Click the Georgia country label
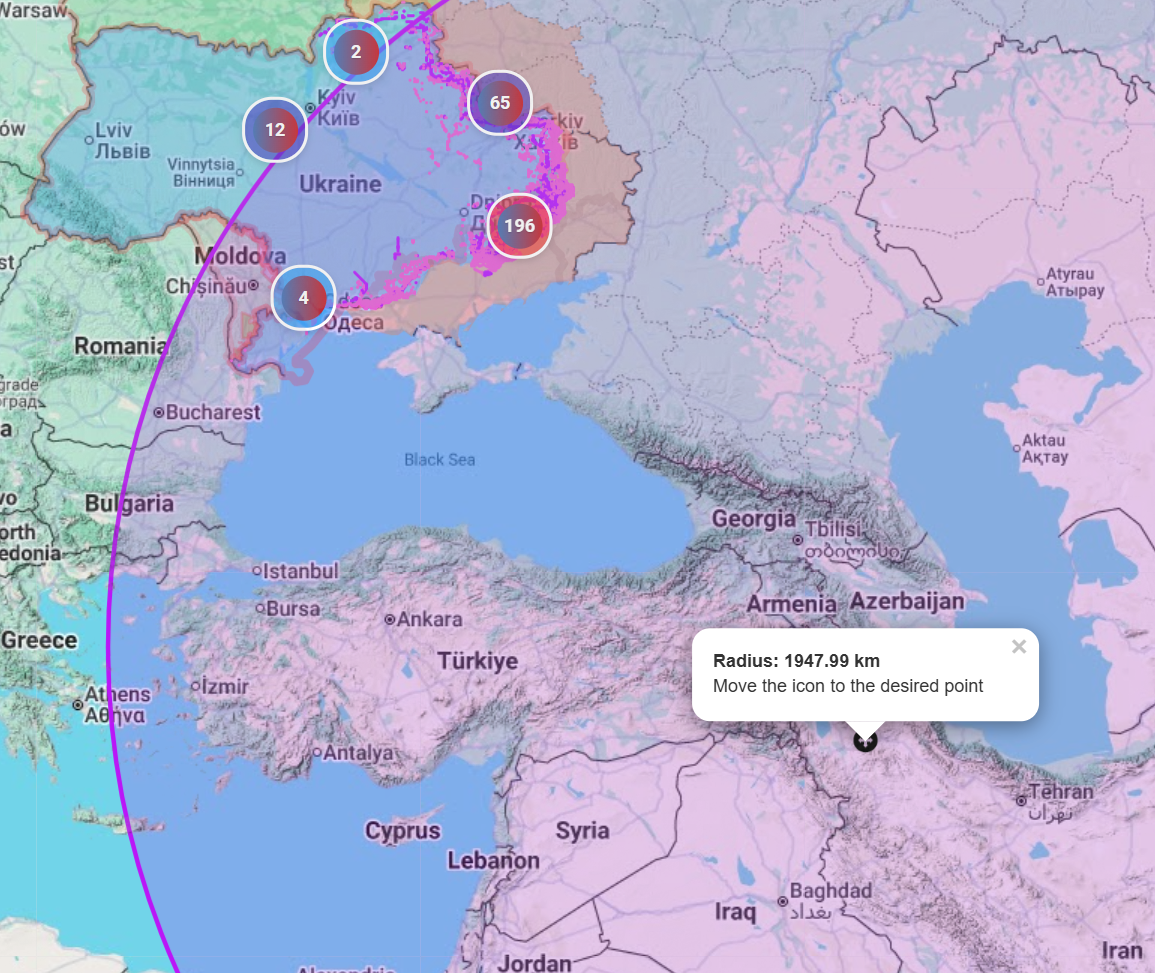 click(754, 519)
